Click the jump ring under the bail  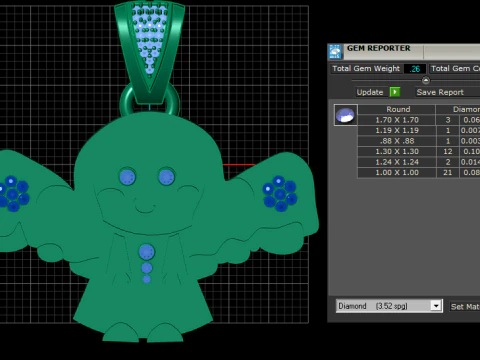[150, 100]
